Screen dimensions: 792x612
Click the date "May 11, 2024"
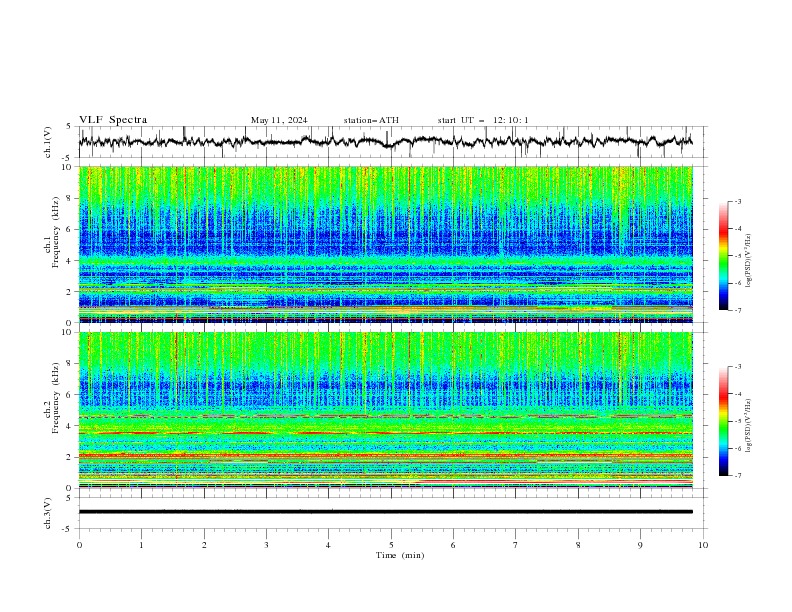click(279, 120)
